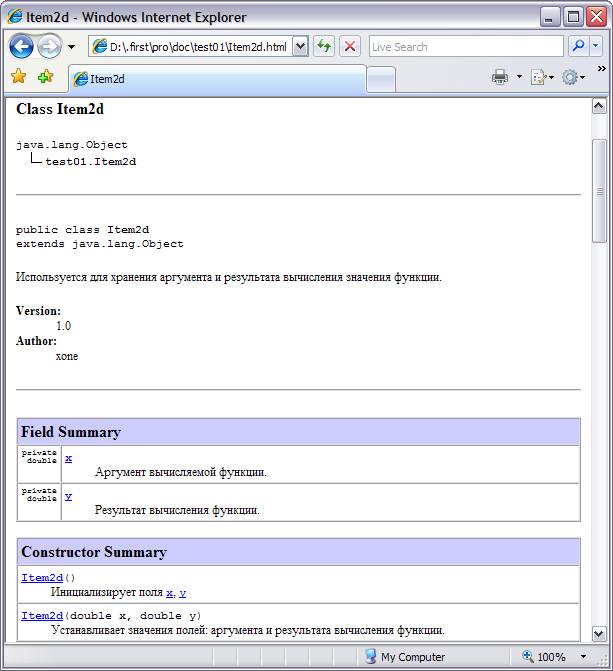The image size is (613, 671).
Task: Click '100%' zoom value in status bar
Action: point(551,657)
